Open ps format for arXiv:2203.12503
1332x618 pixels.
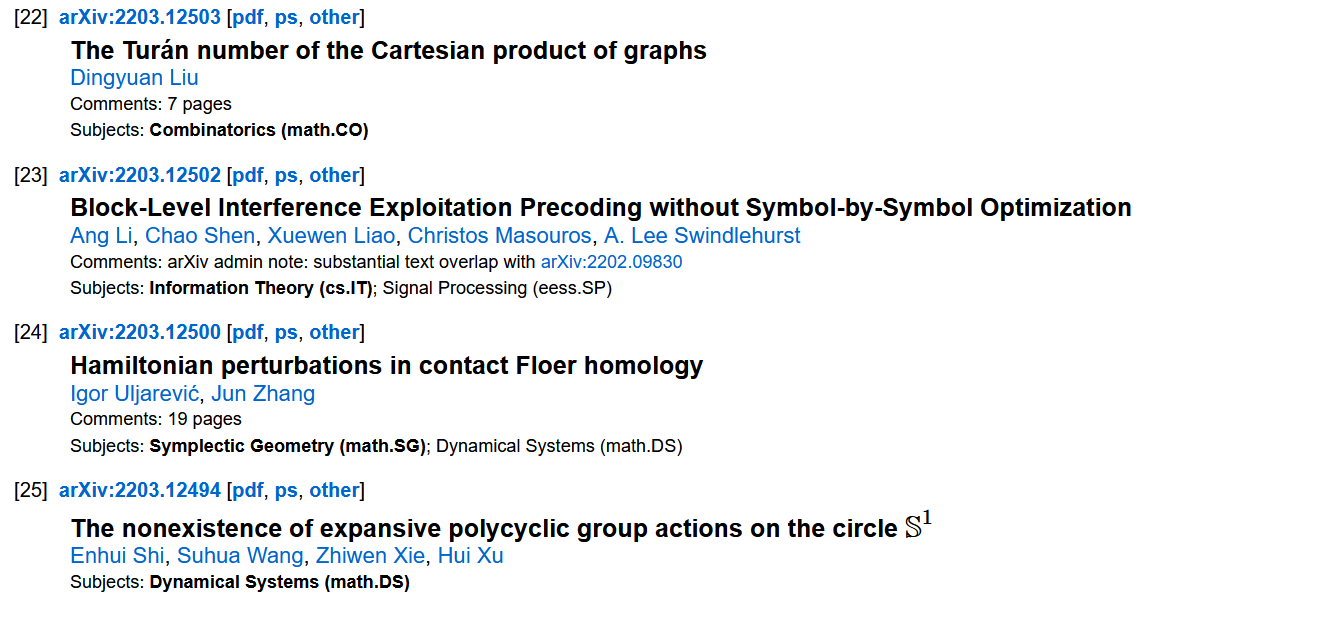[x=286, y=17]
